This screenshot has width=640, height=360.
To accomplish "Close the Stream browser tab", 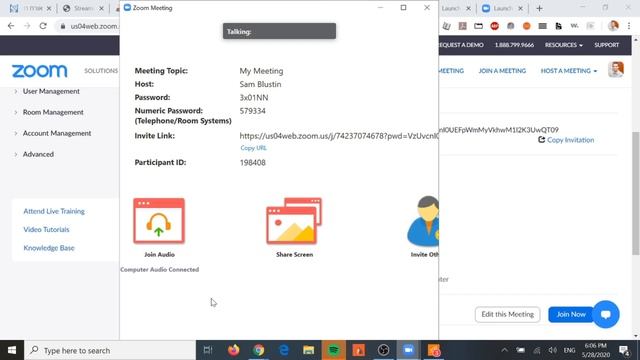I will click(x=102, y=8).
